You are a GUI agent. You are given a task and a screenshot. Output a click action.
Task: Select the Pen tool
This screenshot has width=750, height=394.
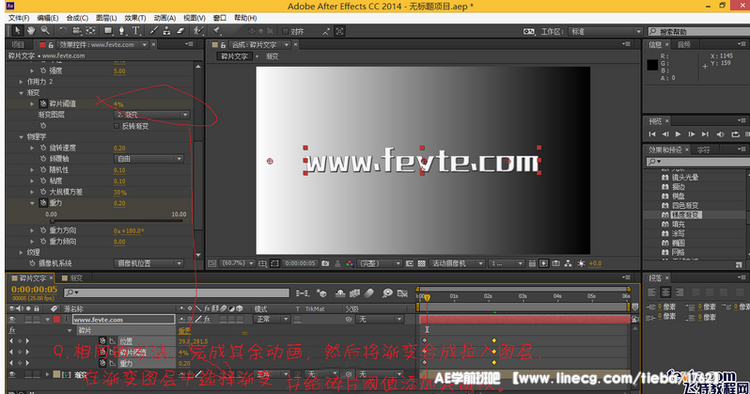[121, 31]
